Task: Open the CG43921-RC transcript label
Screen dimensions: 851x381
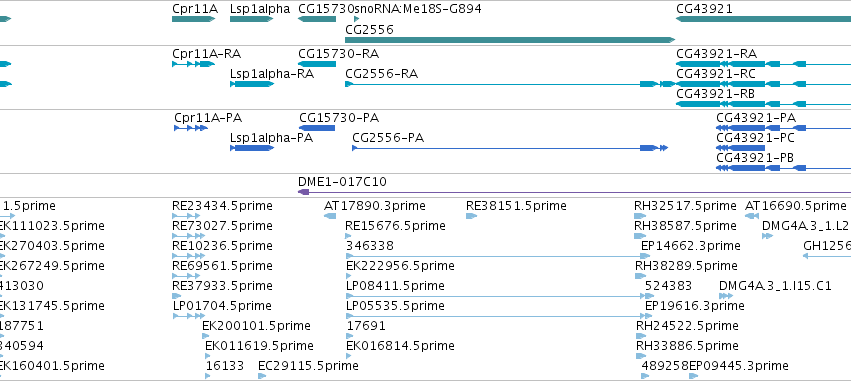Action: point(716,74)
